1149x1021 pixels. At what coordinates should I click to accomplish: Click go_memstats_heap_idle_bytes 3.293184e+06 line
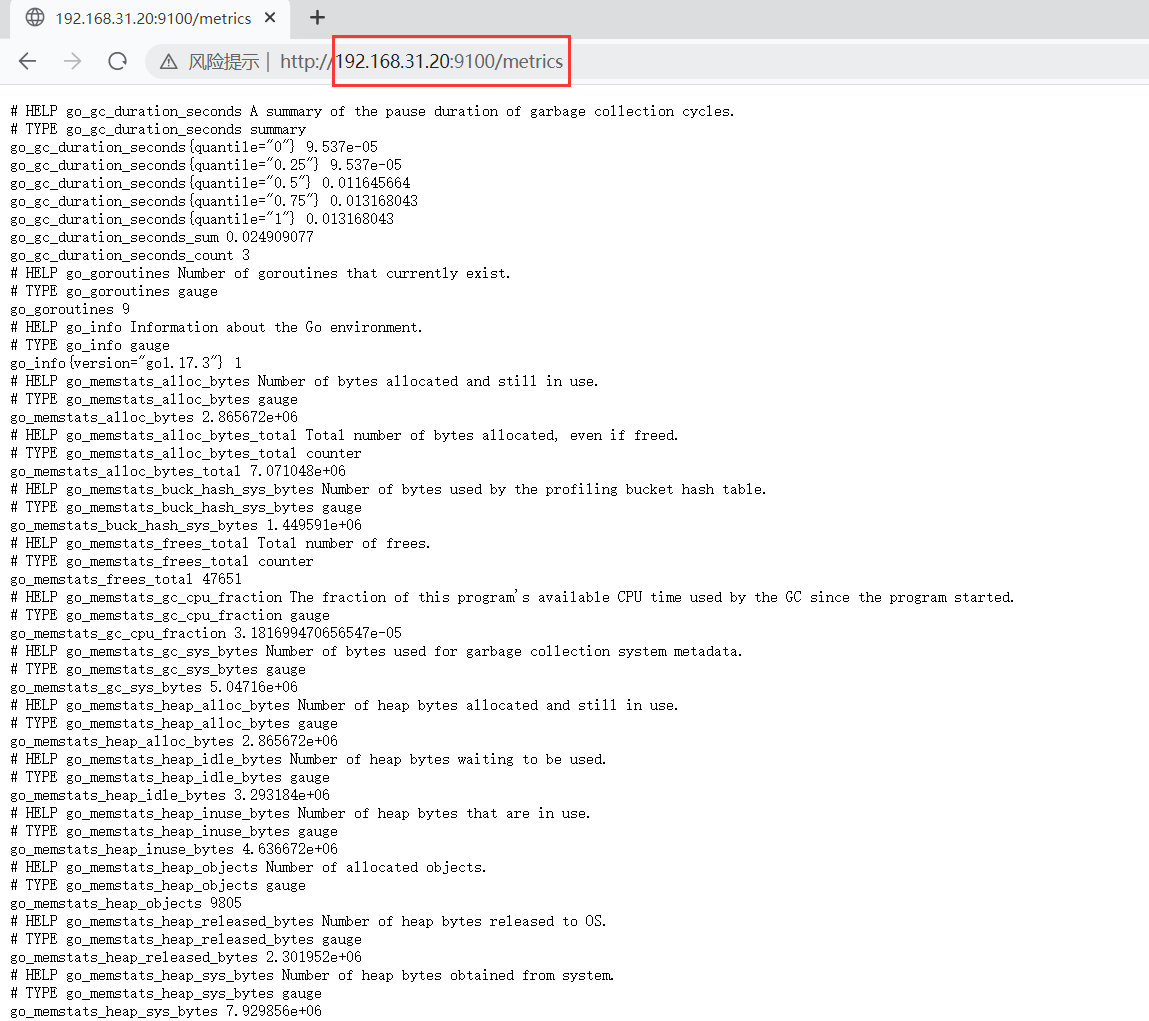(170, 795)
